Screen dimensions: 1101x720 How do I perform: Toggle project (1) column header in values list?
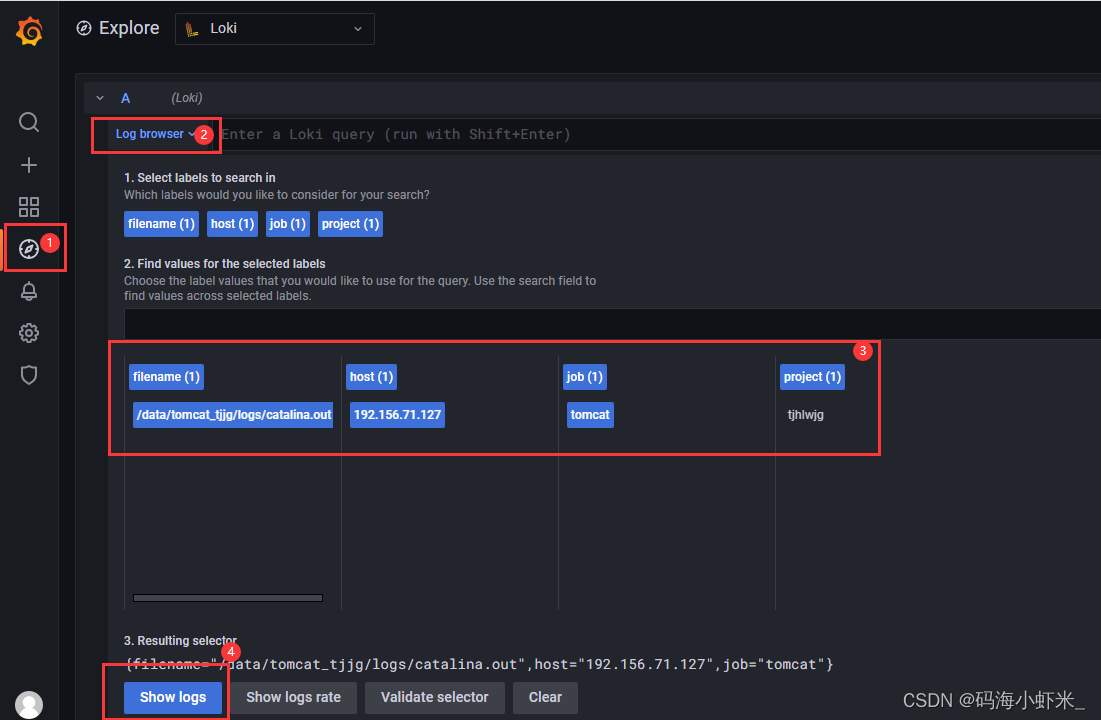pyautogui.click(x=812, y=377)
